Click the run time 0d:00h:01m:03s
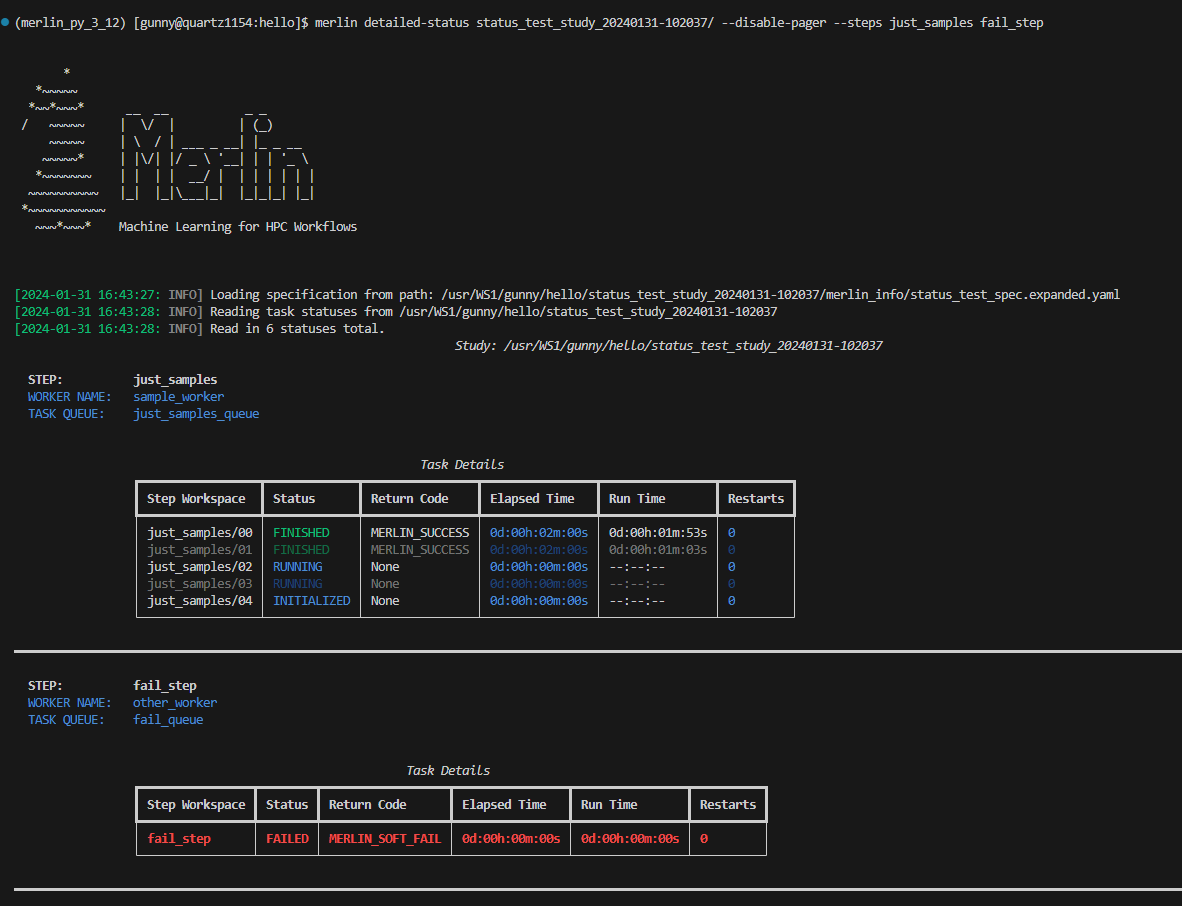The image size is (1182, 906). click(658, 550)
